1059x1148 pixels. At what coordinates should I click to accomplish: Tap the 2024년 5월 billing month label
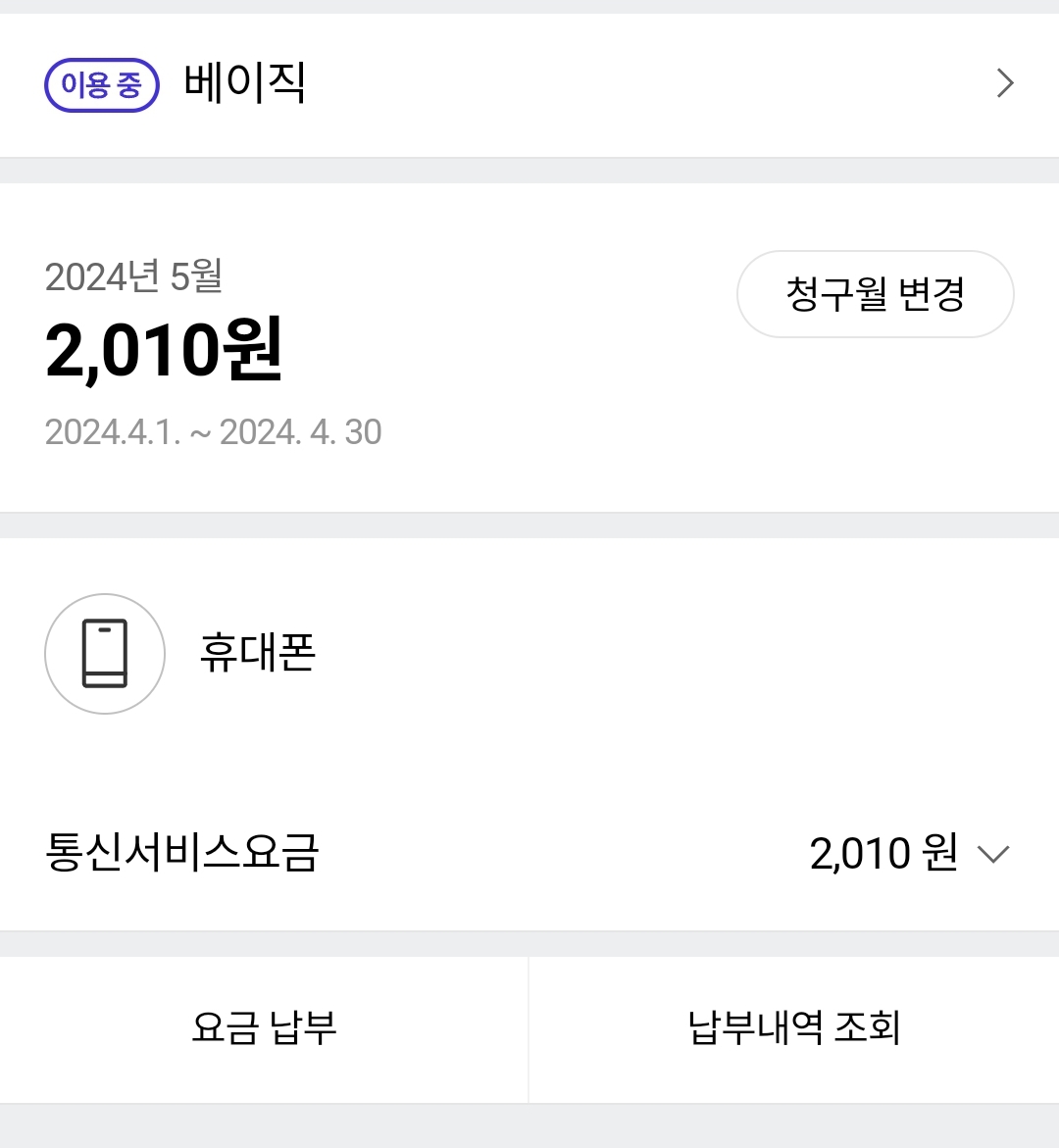point(133,276)
